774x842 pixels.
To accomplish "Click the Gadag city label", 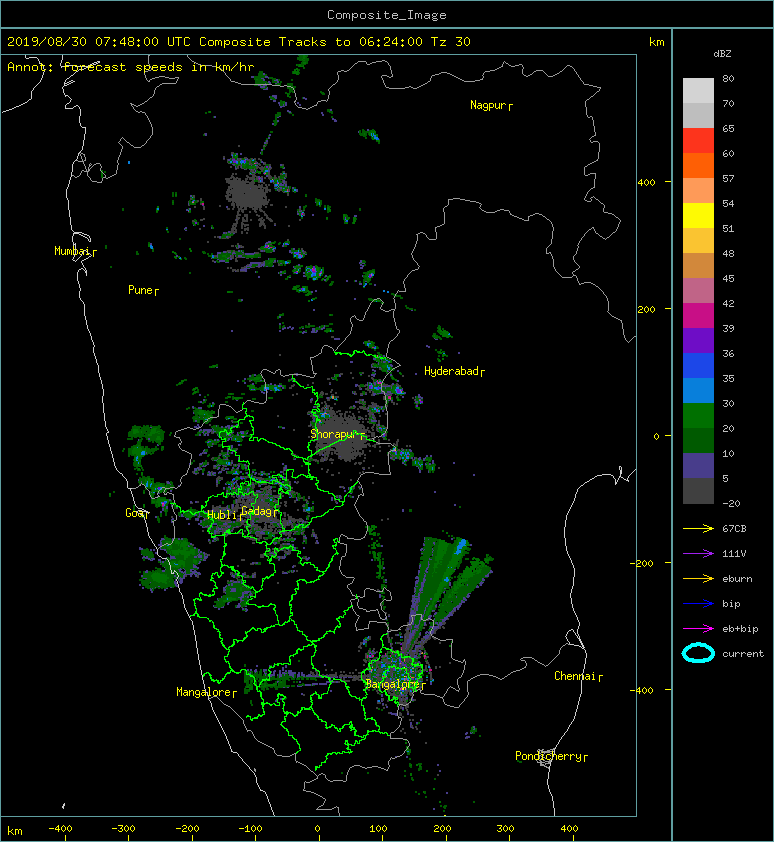I will pos(258,511).
